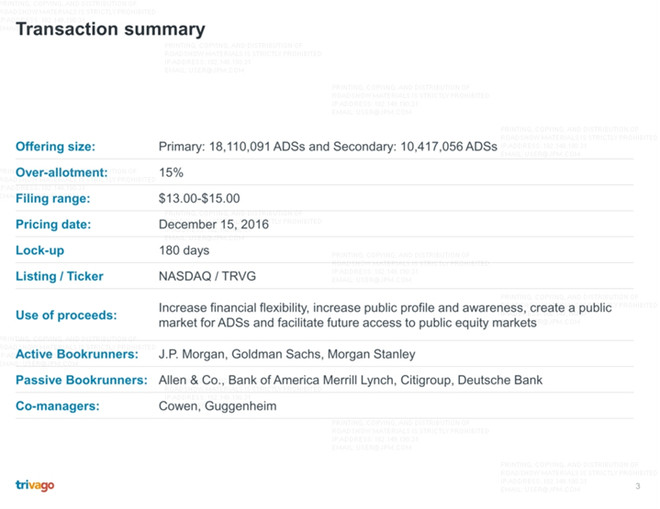Click the Cowen, Guggenheim text
Screen dimensions: 660x509
click(x=217, y=406)
